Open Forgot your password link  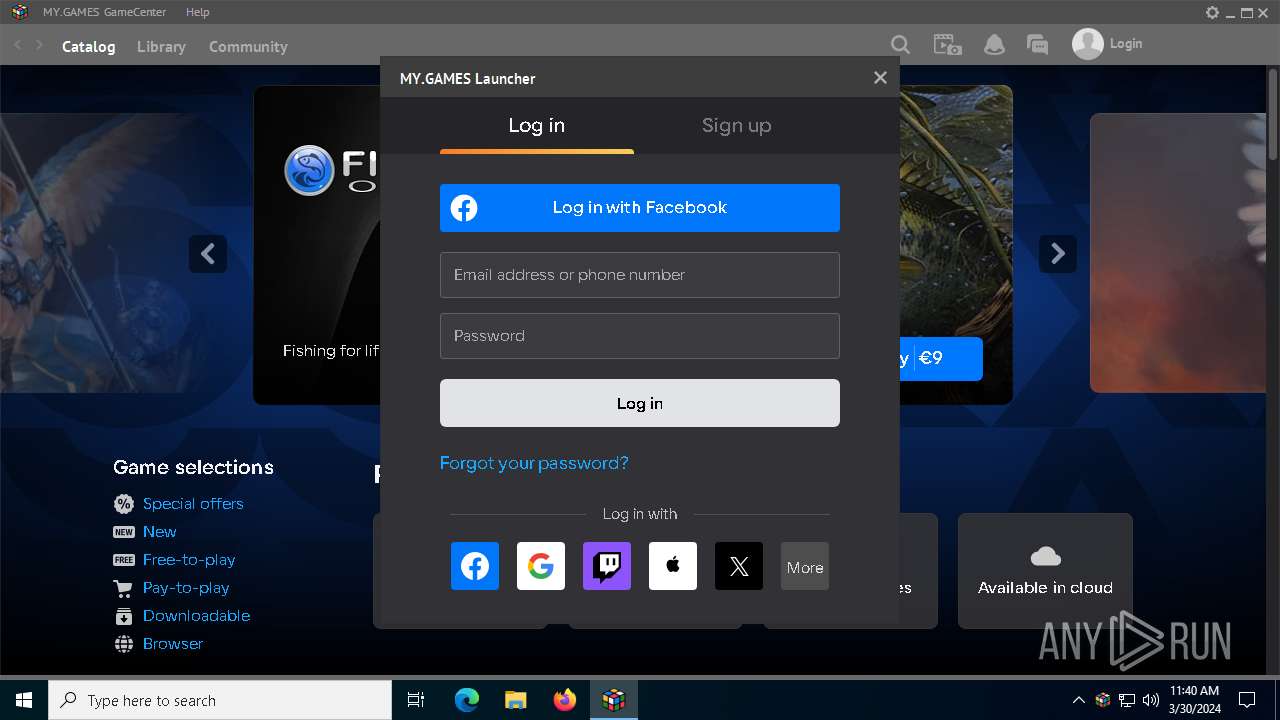pos(534,463)
